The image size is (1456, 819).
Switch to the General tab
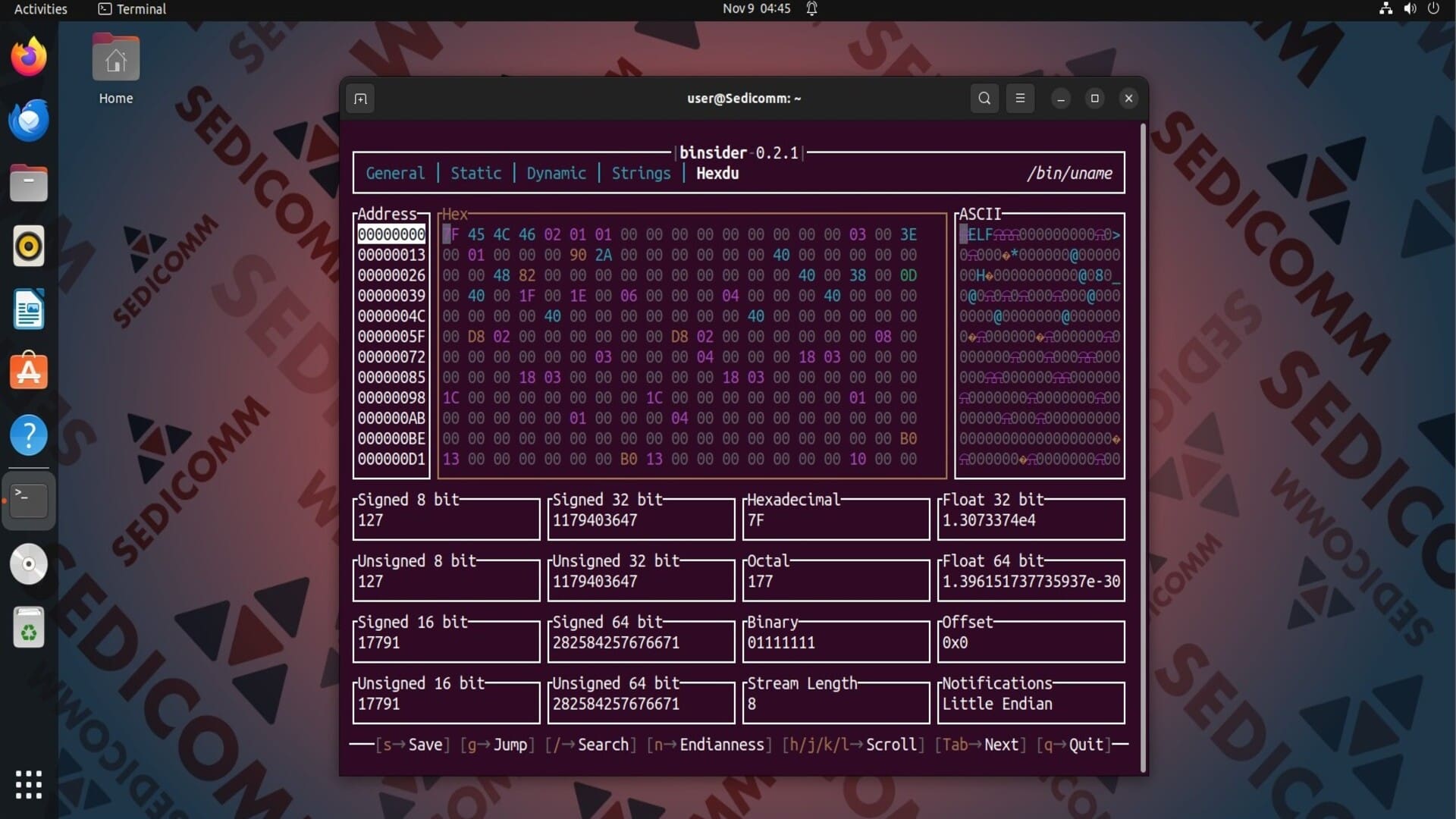395,174
